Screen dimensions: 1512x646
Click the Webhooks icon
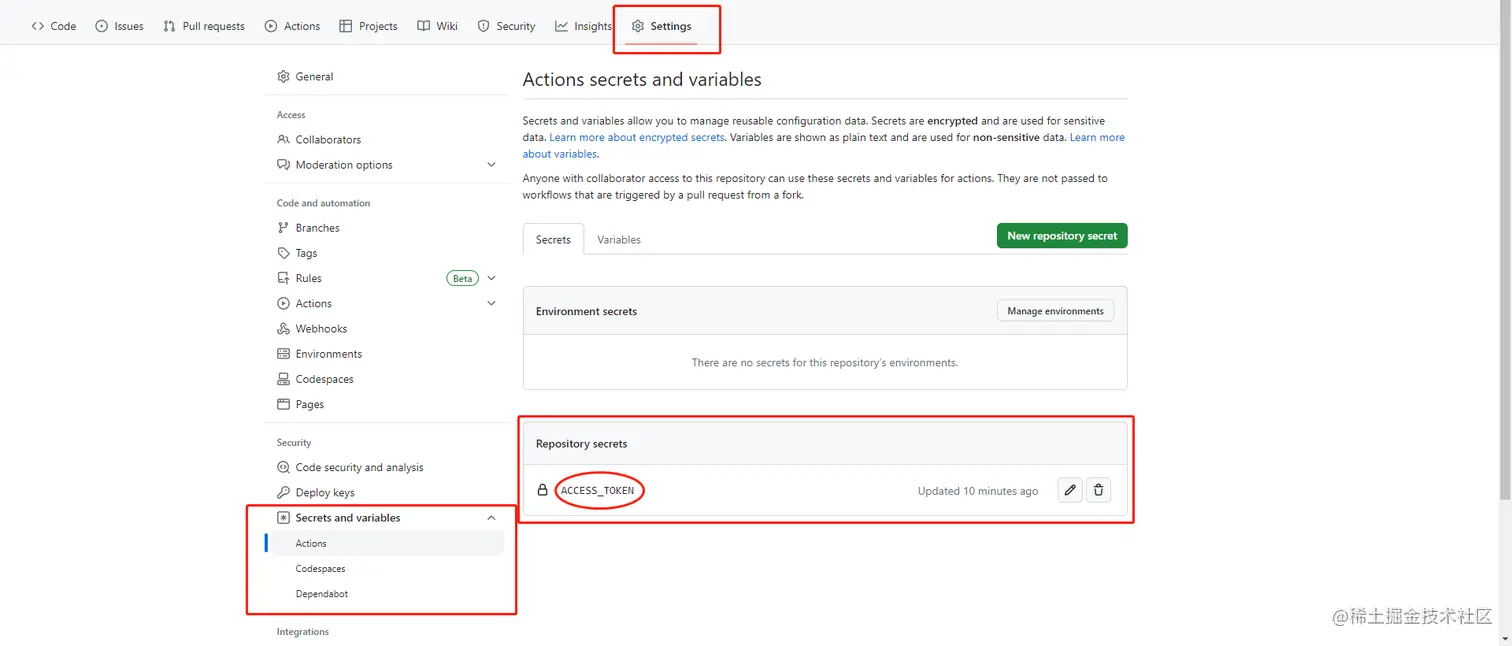283,328
